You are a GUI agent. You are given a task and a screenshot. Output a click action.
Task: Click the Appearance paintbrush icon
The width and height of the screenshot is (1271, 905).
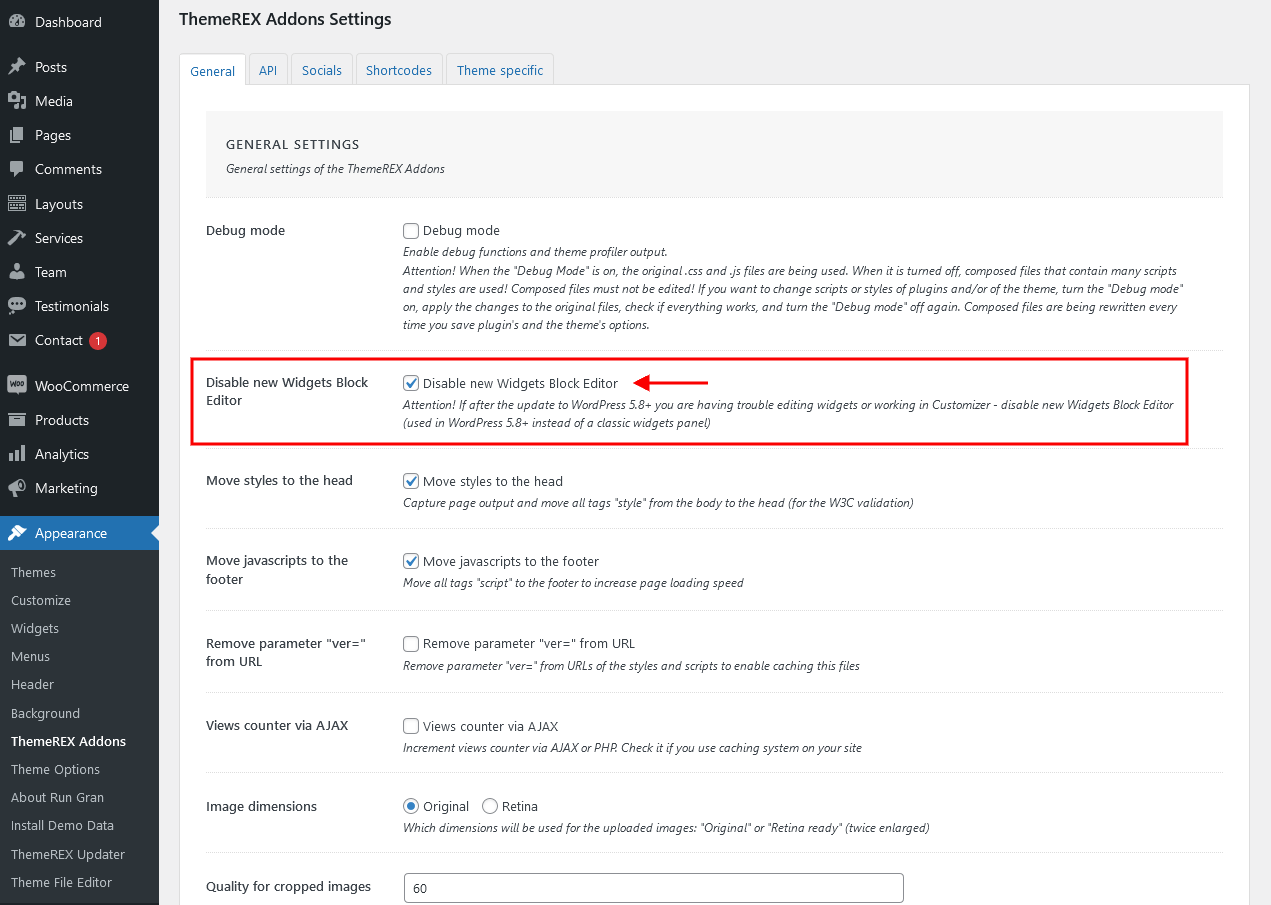tap(17, 533)
